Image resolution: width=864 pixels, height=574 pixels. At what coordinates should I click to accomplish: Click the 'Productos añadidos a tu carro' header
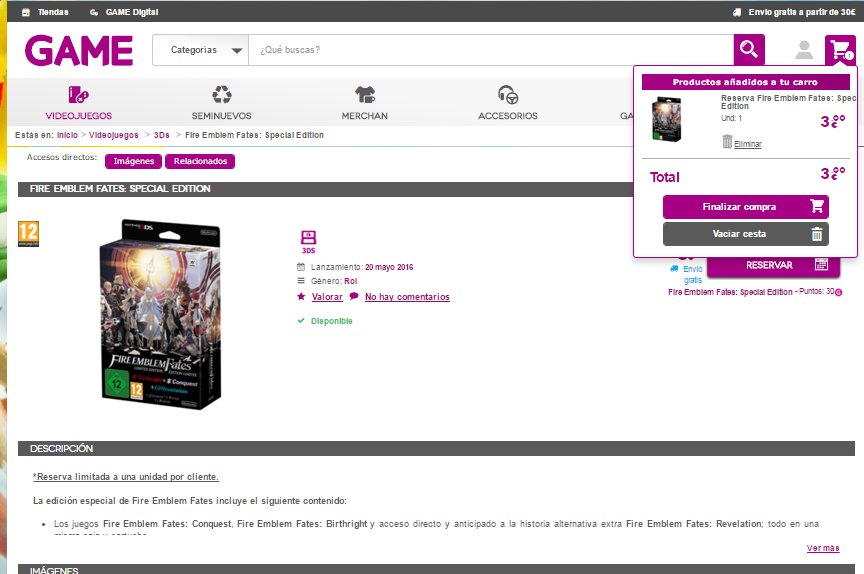(746, 82)
